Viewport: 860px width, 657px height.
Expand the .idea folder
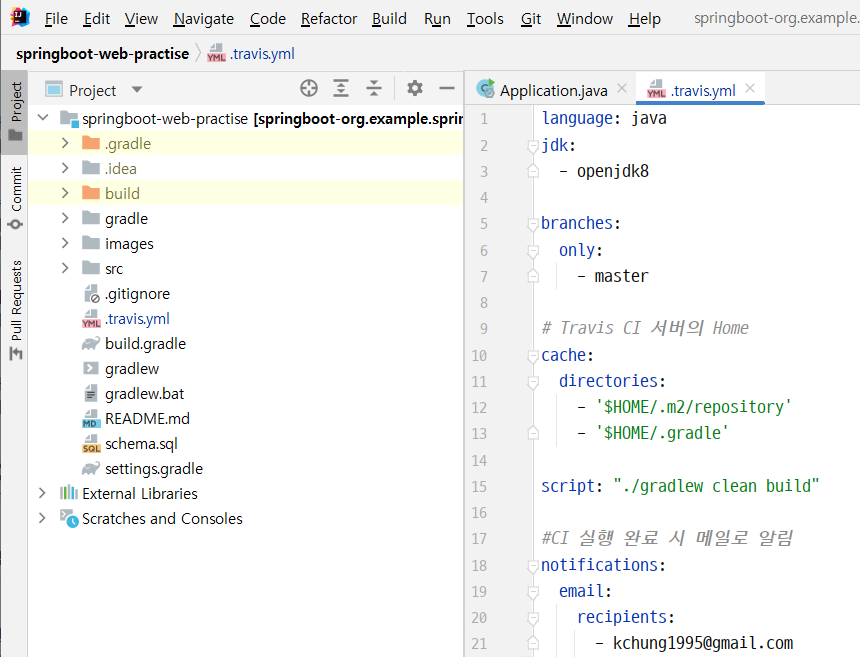65,168
